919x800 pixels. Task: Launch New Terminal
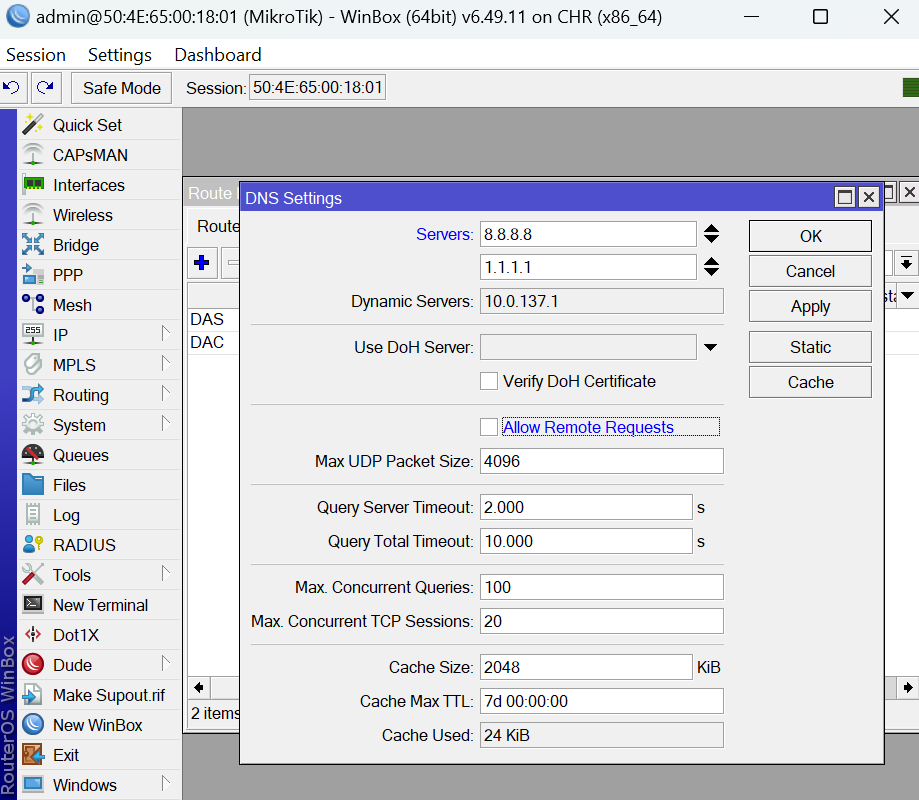99,605
